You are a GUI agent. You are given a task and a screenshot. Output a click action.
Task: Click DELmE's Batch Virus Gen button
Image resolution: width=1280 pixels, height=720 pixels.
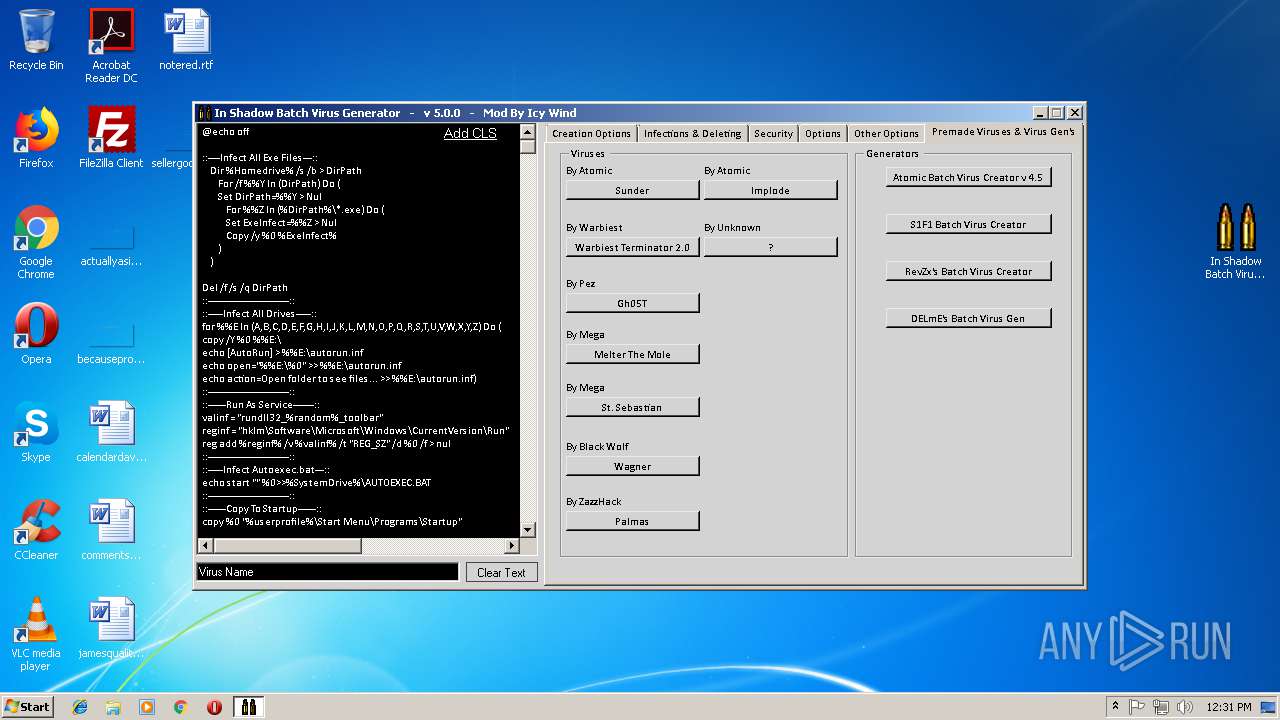[x=968, y=318]
